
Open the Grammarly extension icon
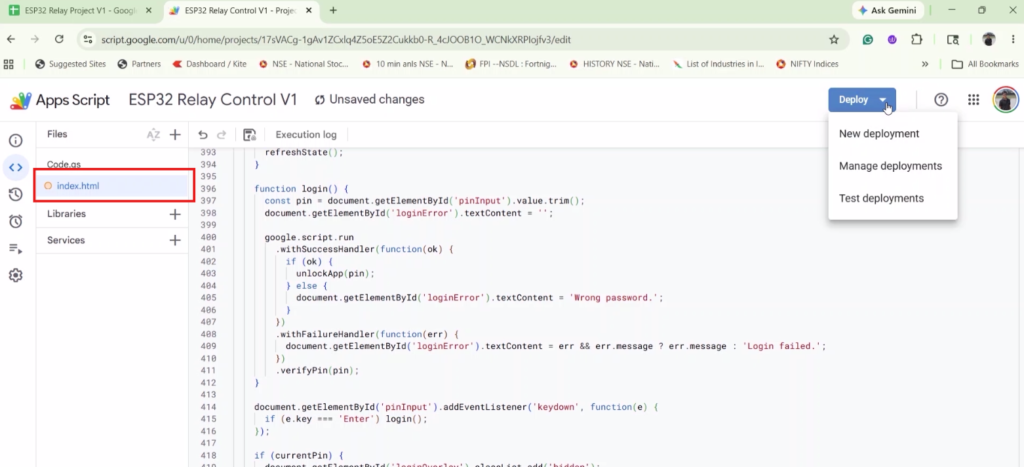click(x=868, y=40)
